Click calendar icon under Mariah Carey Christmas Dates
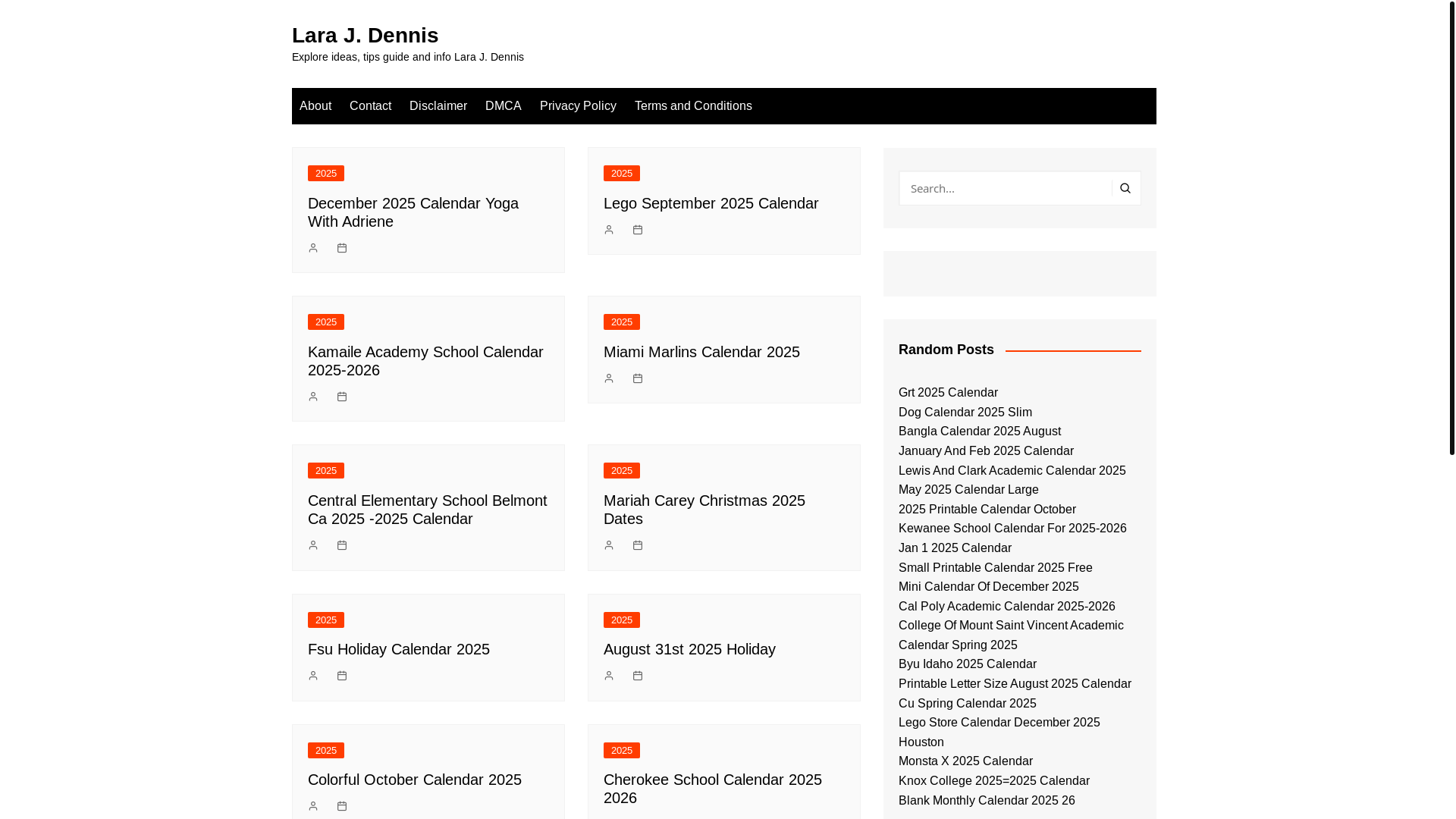The image size is (1456, 819). pyautogui.click(x=638, y=545)
